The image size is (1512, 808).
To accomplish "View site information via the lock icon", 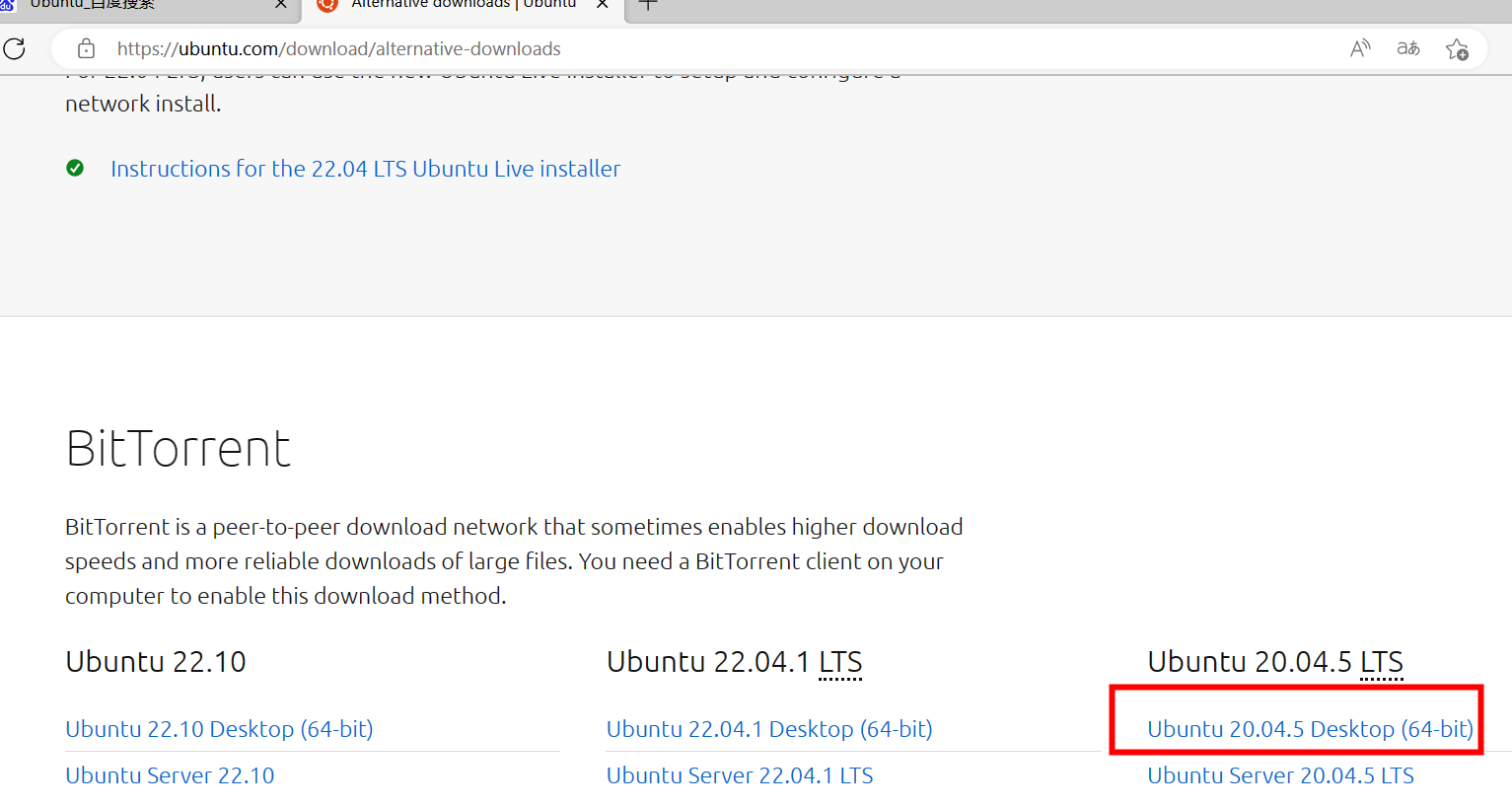I will pyautogui.click(x=87, y=48).
